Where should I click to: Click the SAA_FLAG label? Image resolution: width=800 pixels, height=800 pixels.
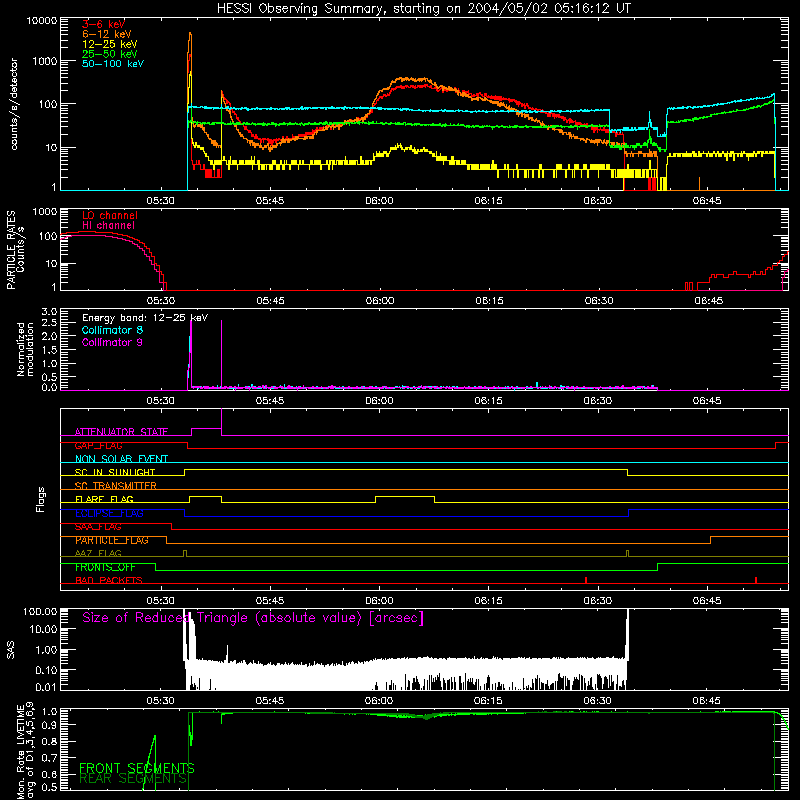98,527
